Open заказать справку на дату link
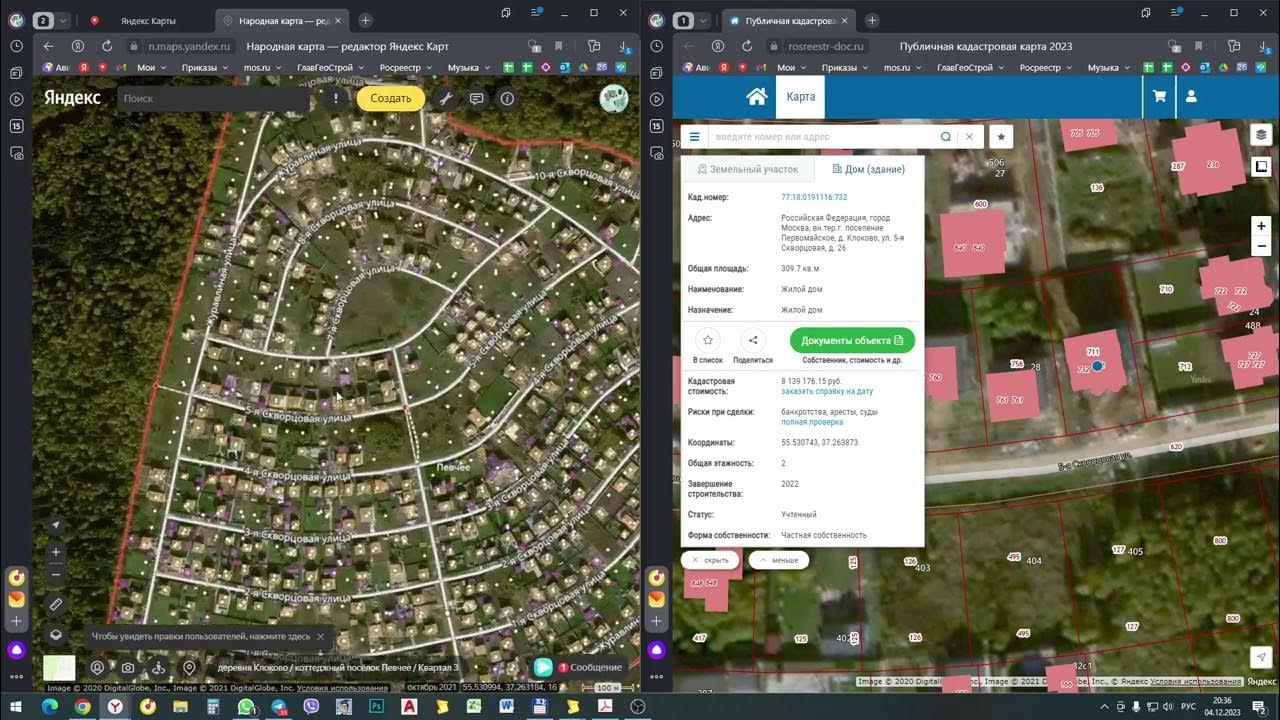1280x720 pixels. point(827,392)
